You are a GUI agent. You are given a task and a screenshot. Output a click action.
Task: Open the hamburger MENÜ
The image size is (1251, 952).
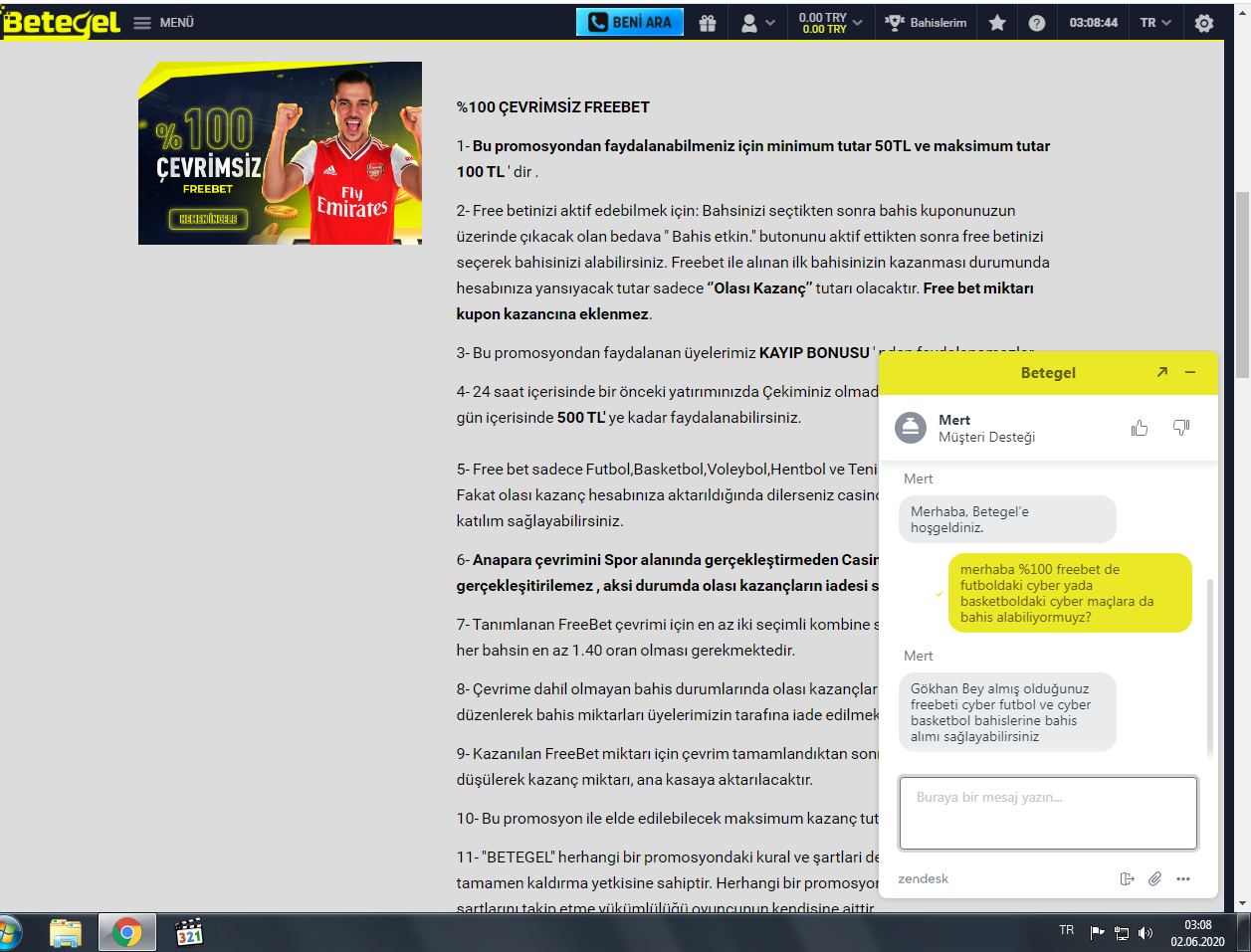point(164,23)
